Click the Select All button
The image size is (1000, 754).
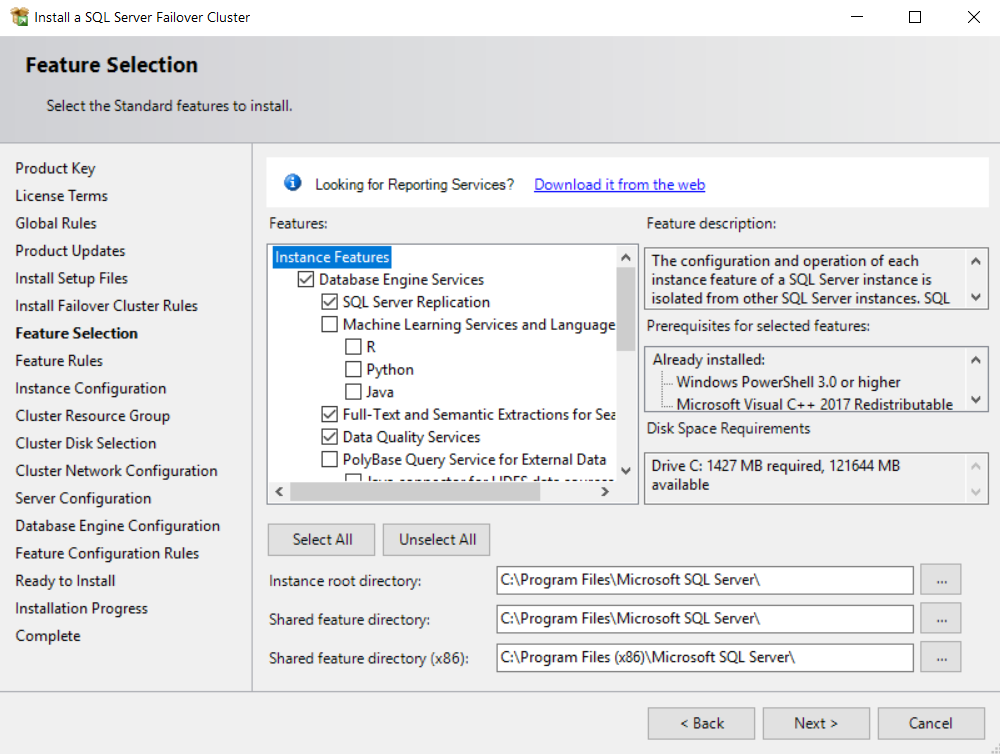(323, 540)
